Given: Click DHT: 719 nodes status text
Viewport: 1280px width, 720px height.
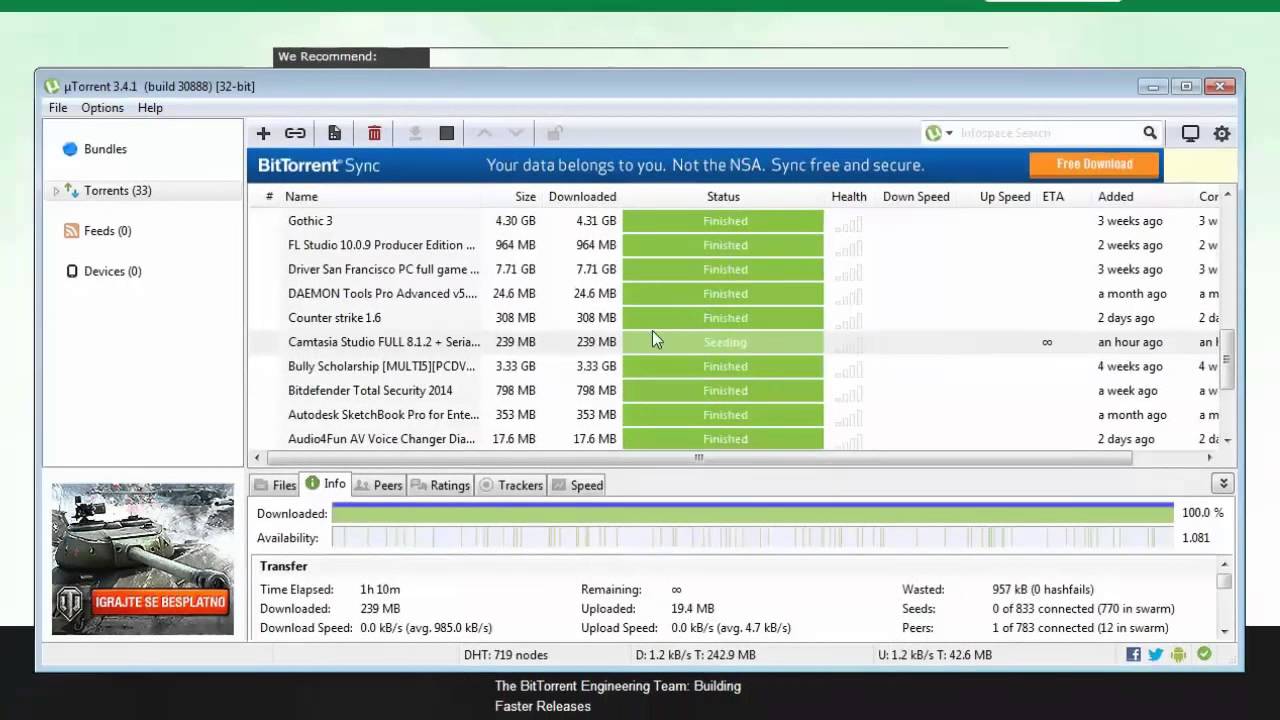Looking at the screenshot, I should pyautogui.click(x=506, y=655).
